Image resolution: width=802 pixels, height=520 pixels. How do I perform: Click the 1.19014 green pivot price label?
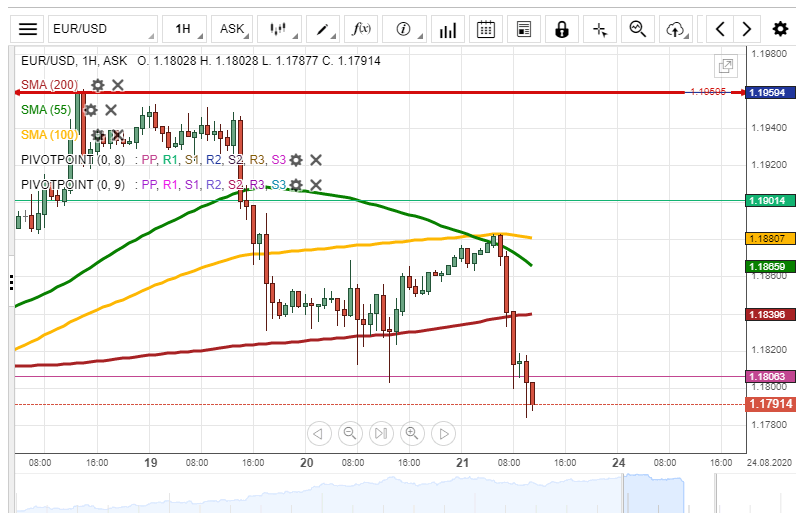point(770,200)
